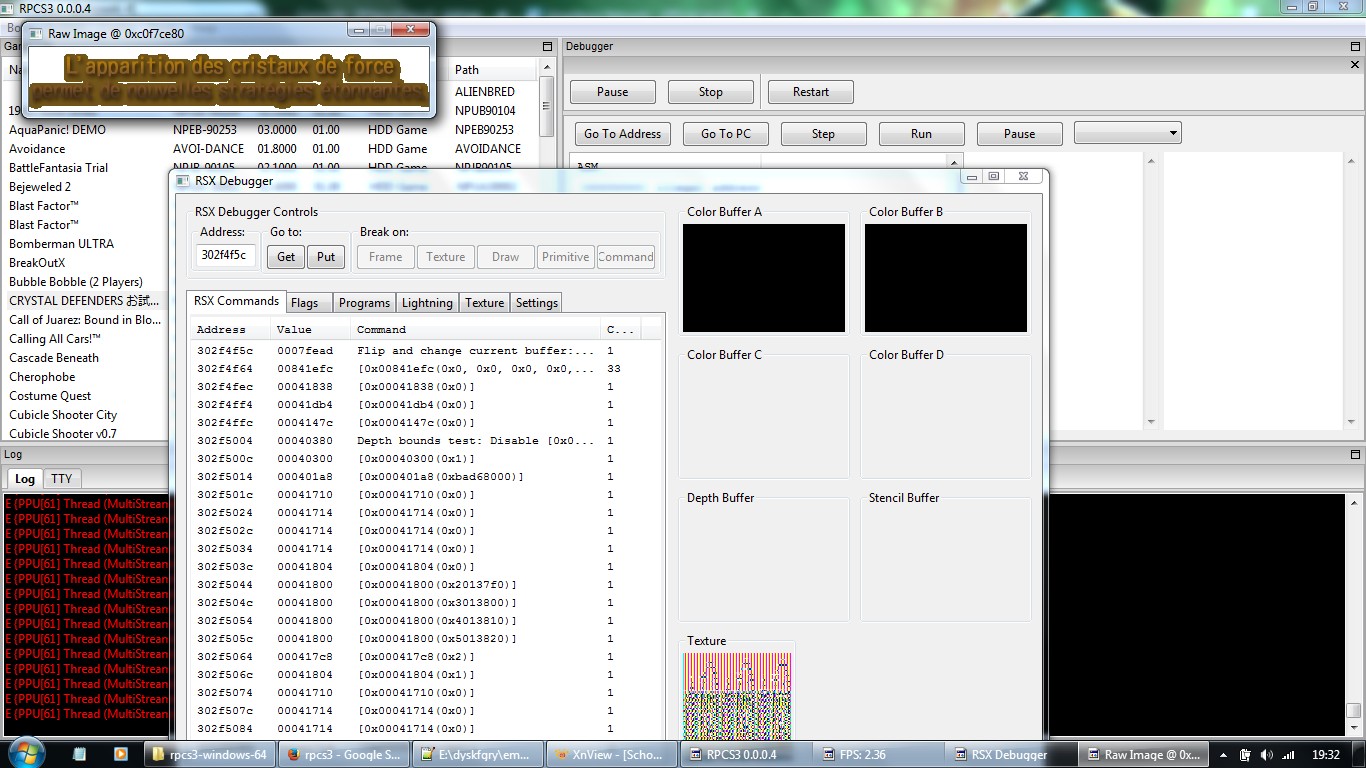This screenshot has height=768, width=1366.
Task: Open the dropdown beside the debugger Pause button
Action: pos(1127,133)
